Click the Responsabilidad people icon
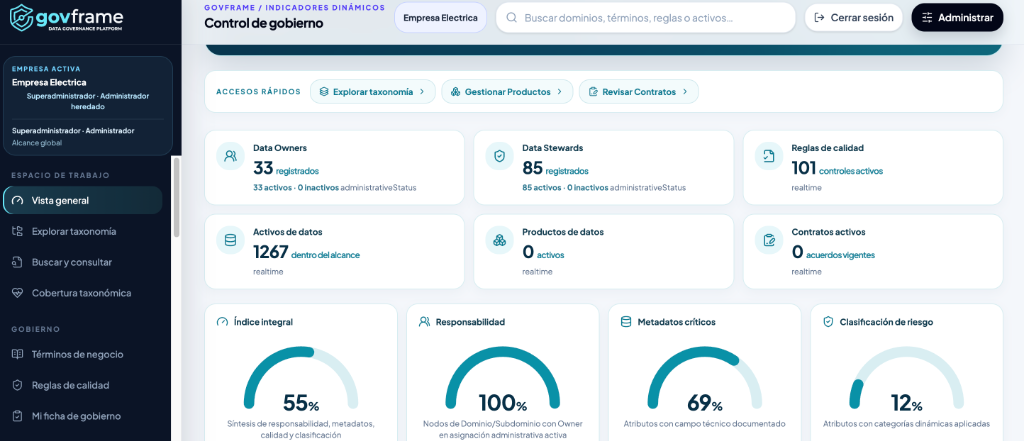Screen dimensions: 1024x441 click(x=424, y=321)
